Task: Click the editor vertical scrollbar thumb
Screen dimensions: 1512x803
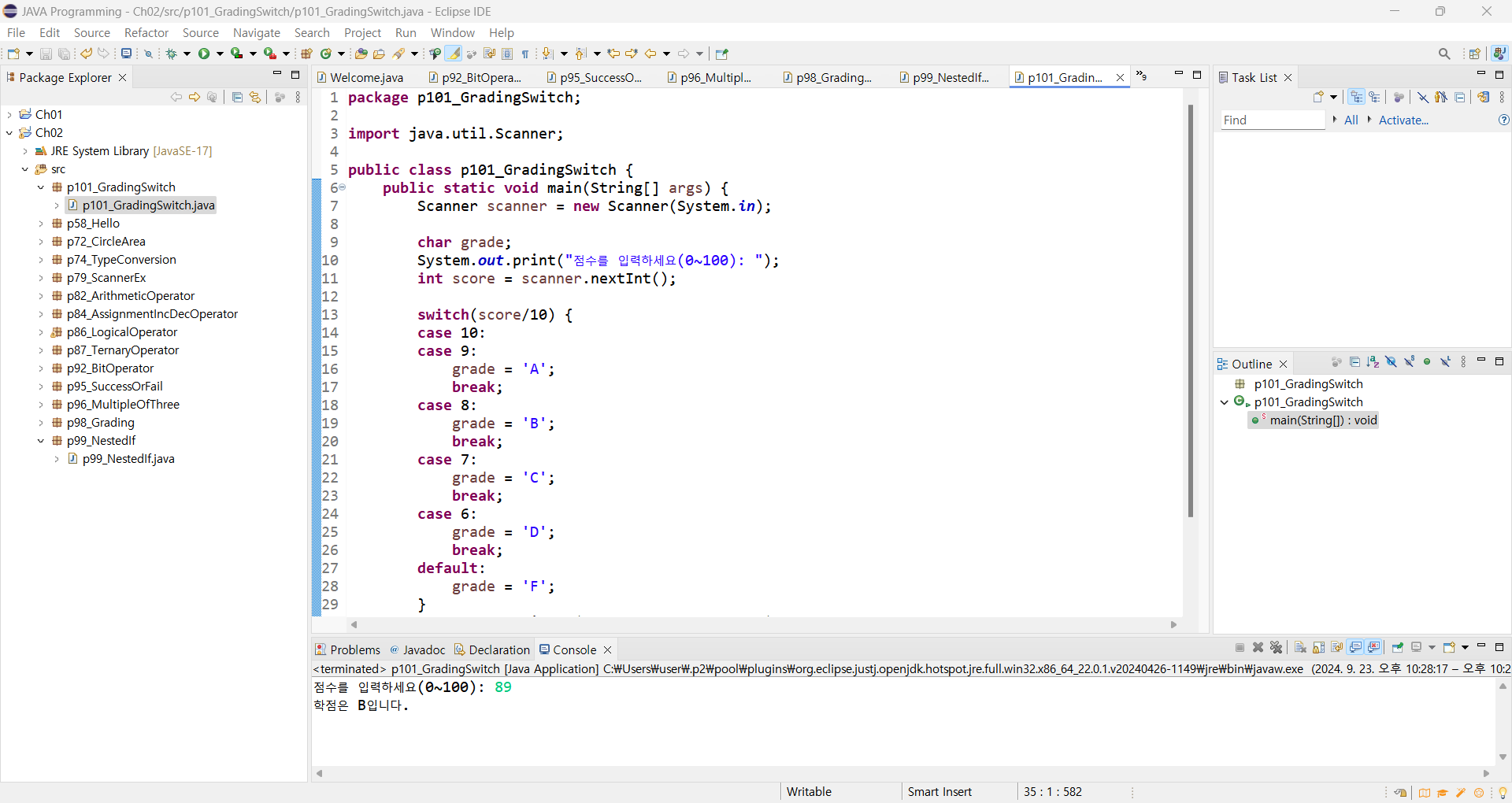Action: click(x=1190, y=311)
